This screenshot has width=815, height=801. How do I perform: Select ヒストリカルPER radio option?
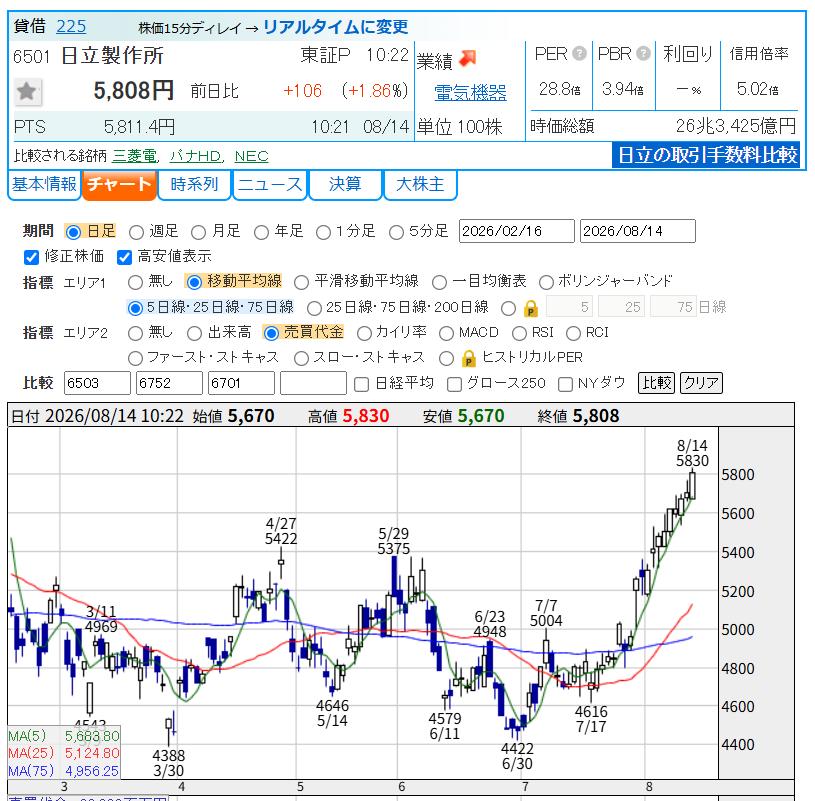(x=446, y=358)
